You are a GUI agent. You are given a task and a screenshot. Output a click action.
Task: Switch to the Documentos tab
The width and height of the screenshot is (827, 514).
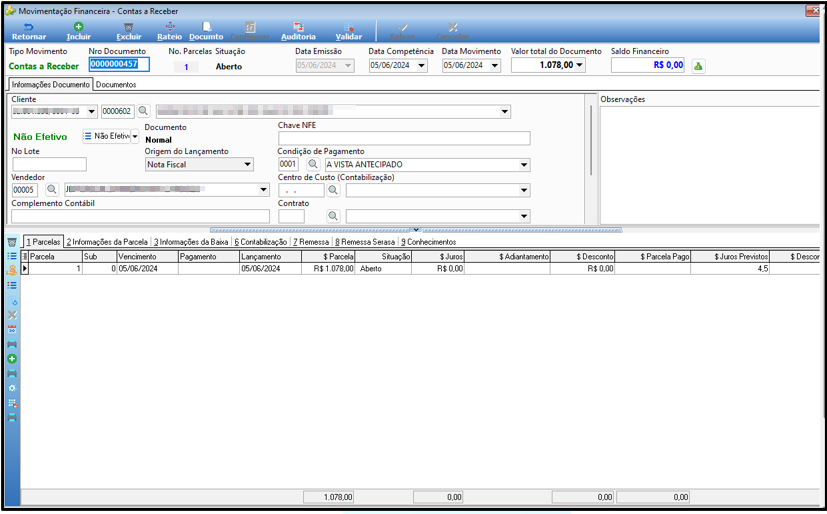(116, 84)
